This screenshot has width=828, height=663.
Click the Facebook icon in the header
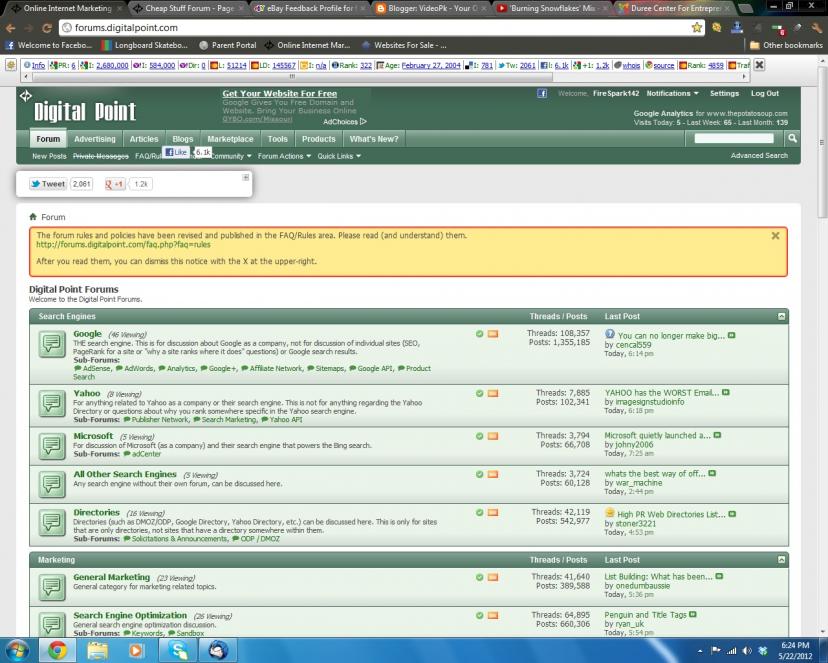click(x=542, y=93)
